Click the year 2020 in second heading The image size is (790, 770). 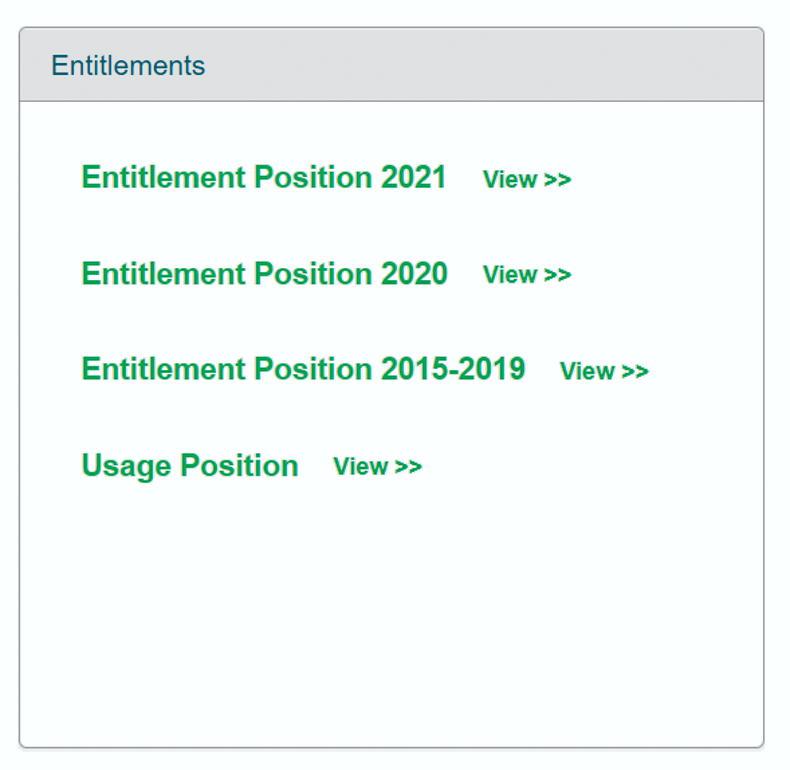414,273
